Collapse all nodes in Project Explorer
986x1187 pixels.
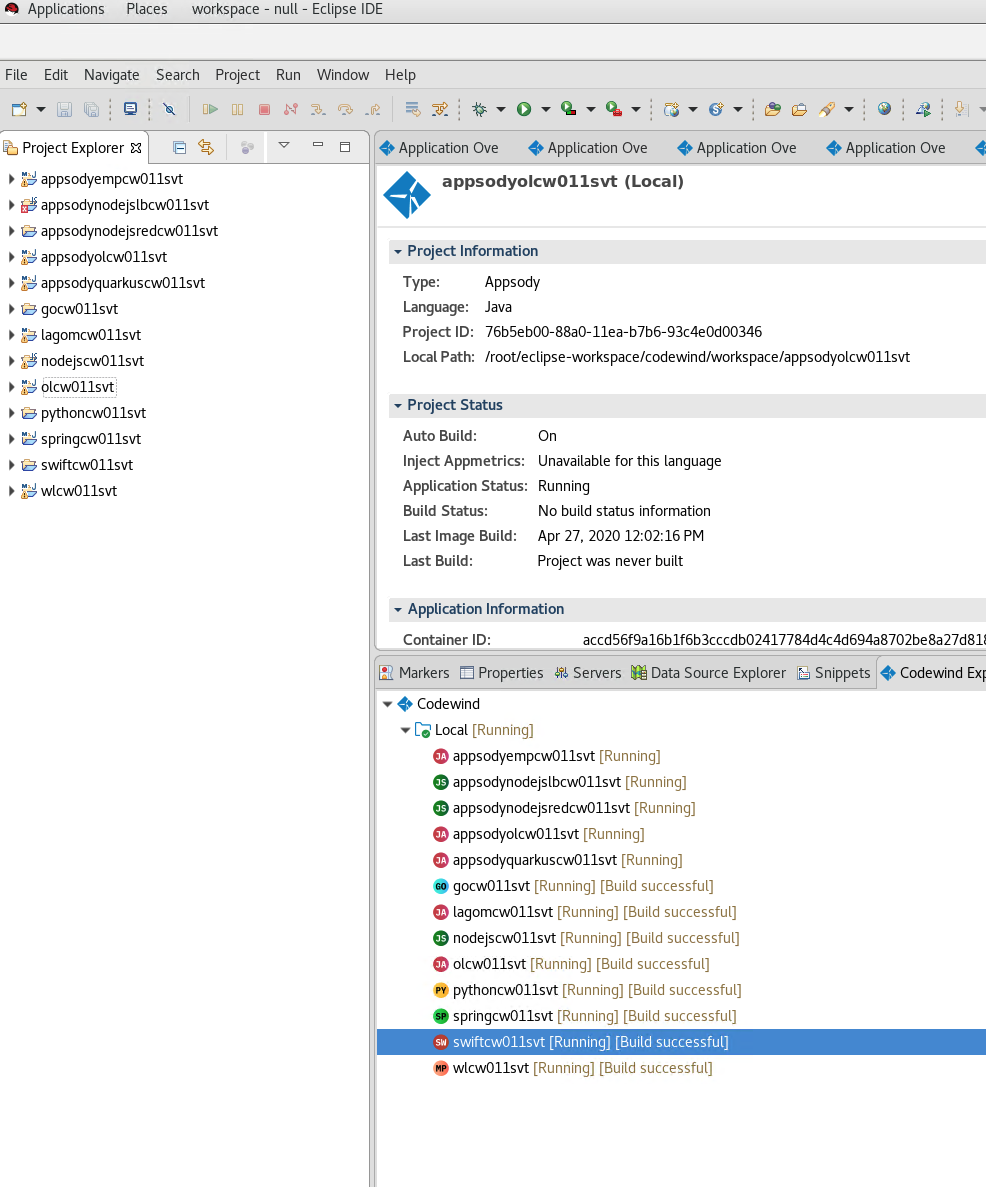[x=179, y=147]
